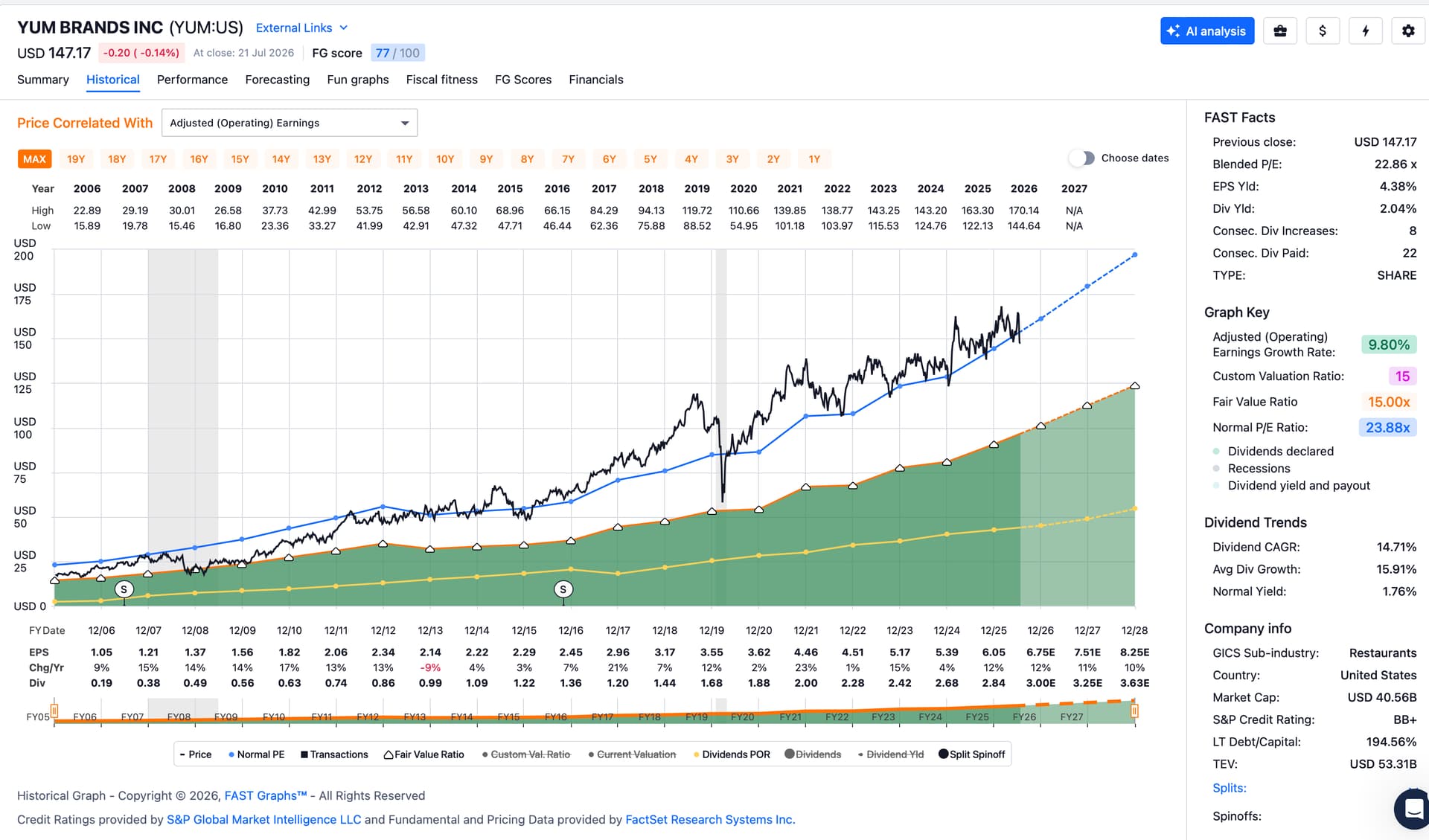The width and height of the screenshot is (1429, 840).
Task: Click the EPS estimate 6.75E for 12/26
Action: 1040,653
